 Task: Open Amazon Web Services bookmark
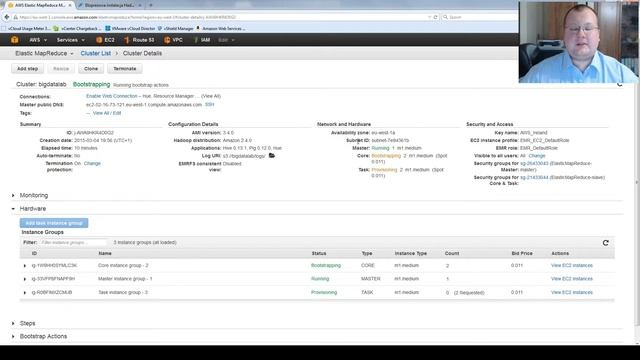220,29
